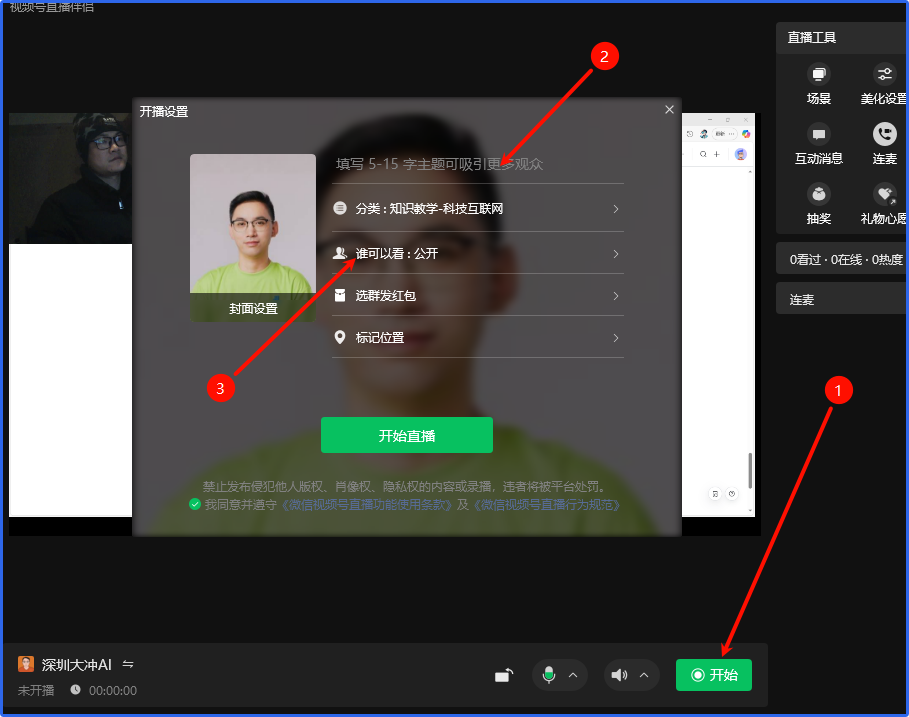Click the screen rotate icon in bottom bar
Viewport: 909px width, 717px height.
click(x=504, y=676)
